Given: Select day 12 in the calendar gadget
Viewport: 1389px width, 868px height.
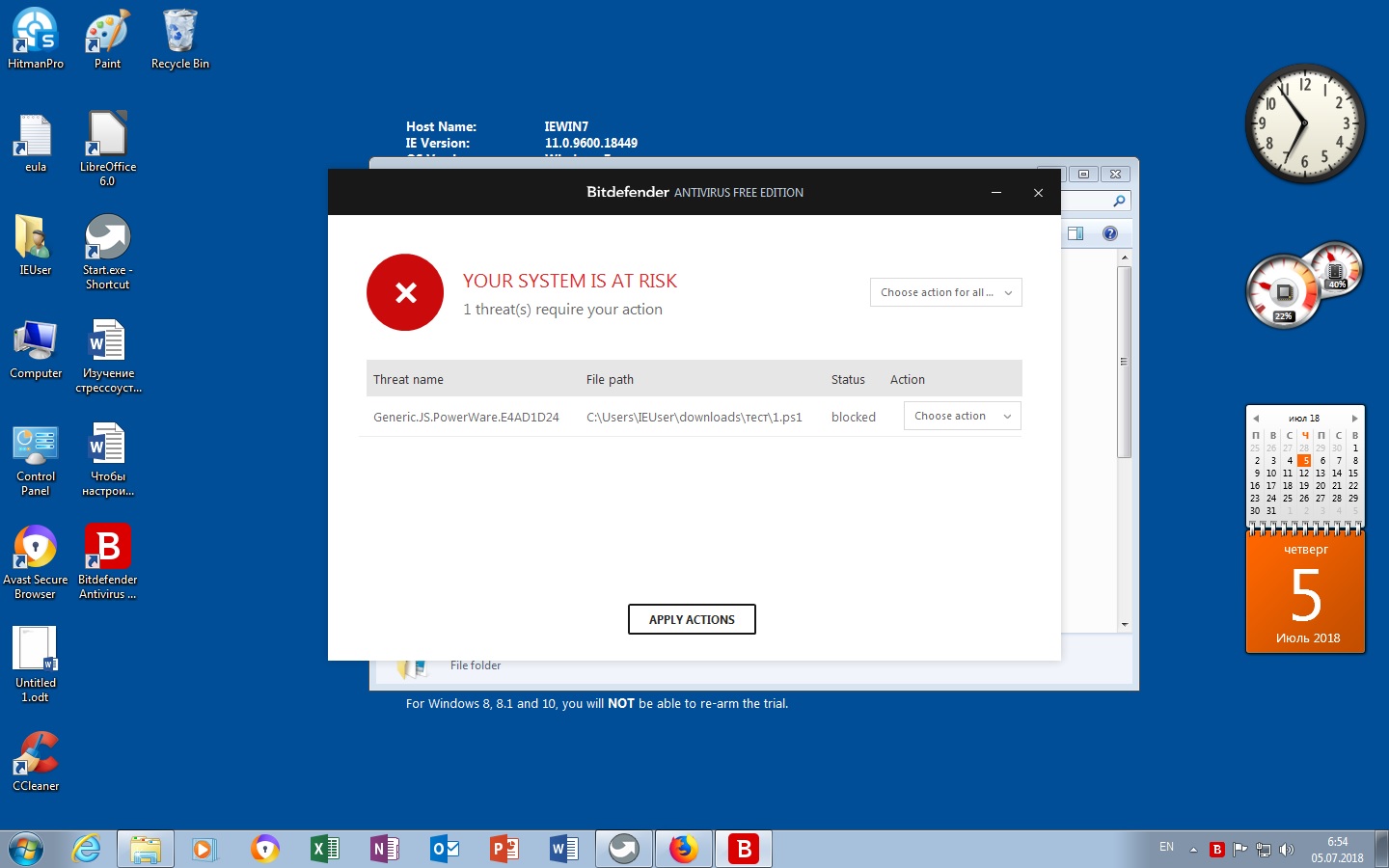Looking at the screenshot, I should [x=1304, y=473].
